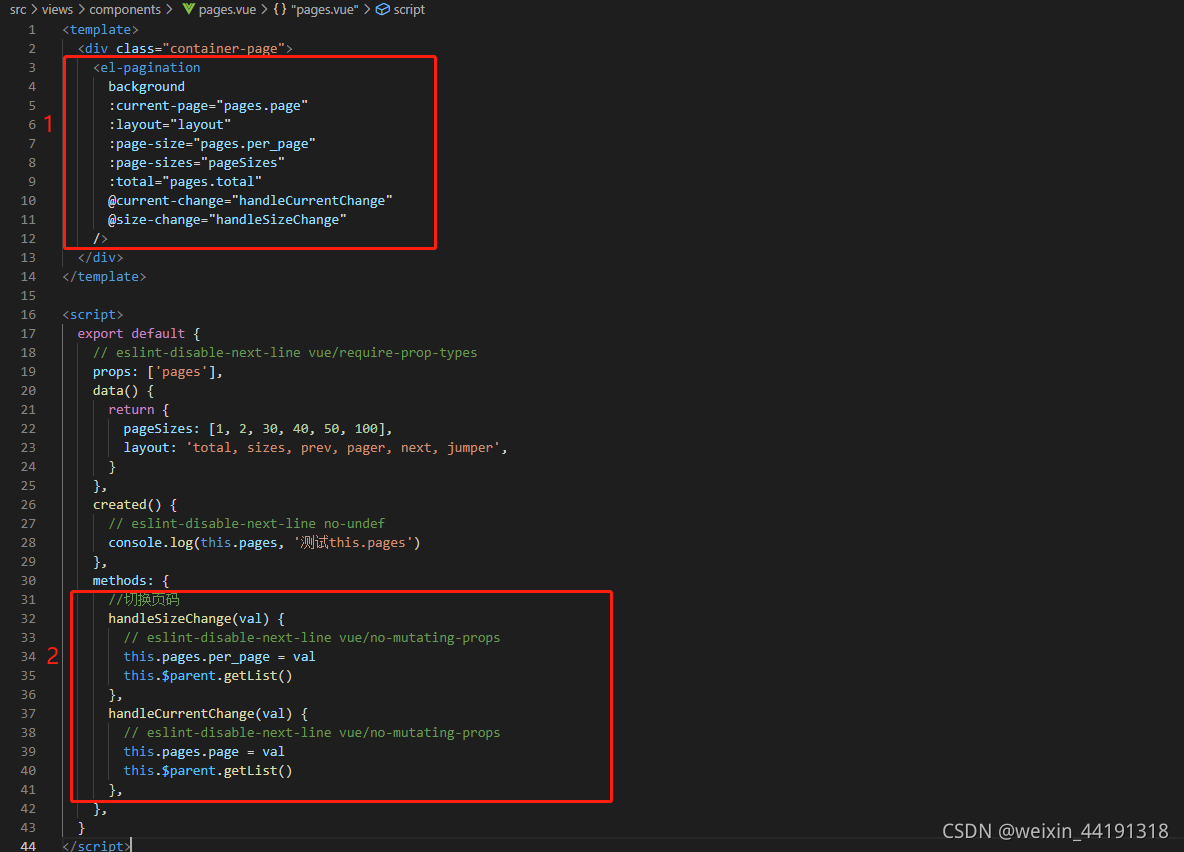Click line number 1 in gutter
The height and width of the screenshot is (852, 1184).
coord(32,29)
